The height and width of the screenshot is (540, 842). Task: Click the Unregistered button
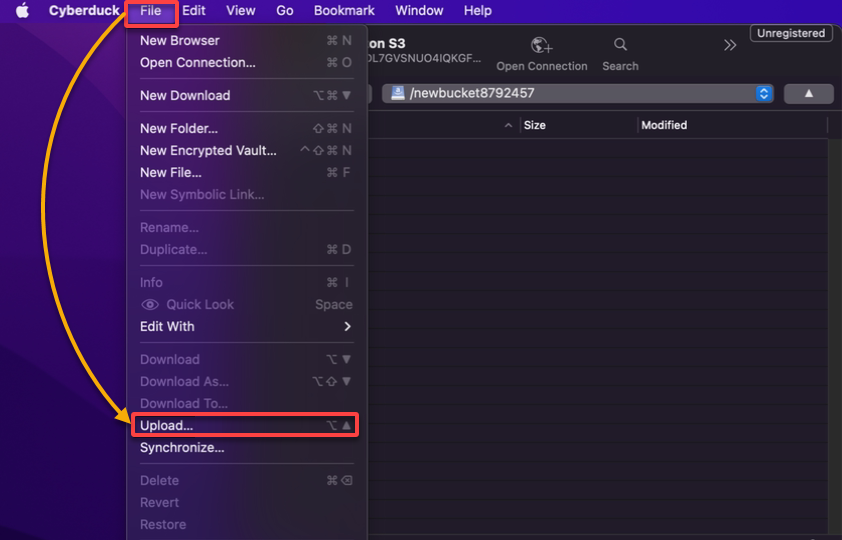(x=791, y=33)
